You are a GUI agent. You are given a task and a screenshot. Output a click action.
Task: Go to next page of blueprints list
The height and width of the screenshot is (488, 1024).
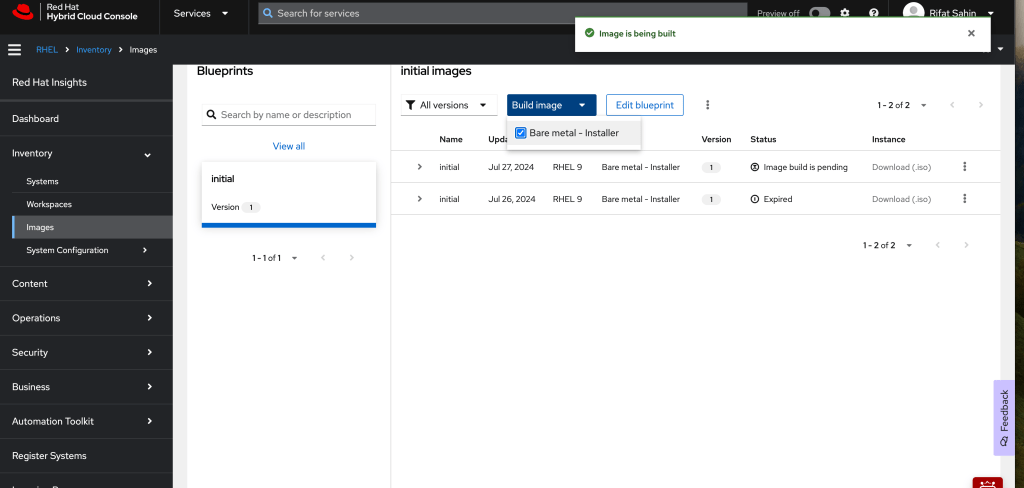coord(351,258)
